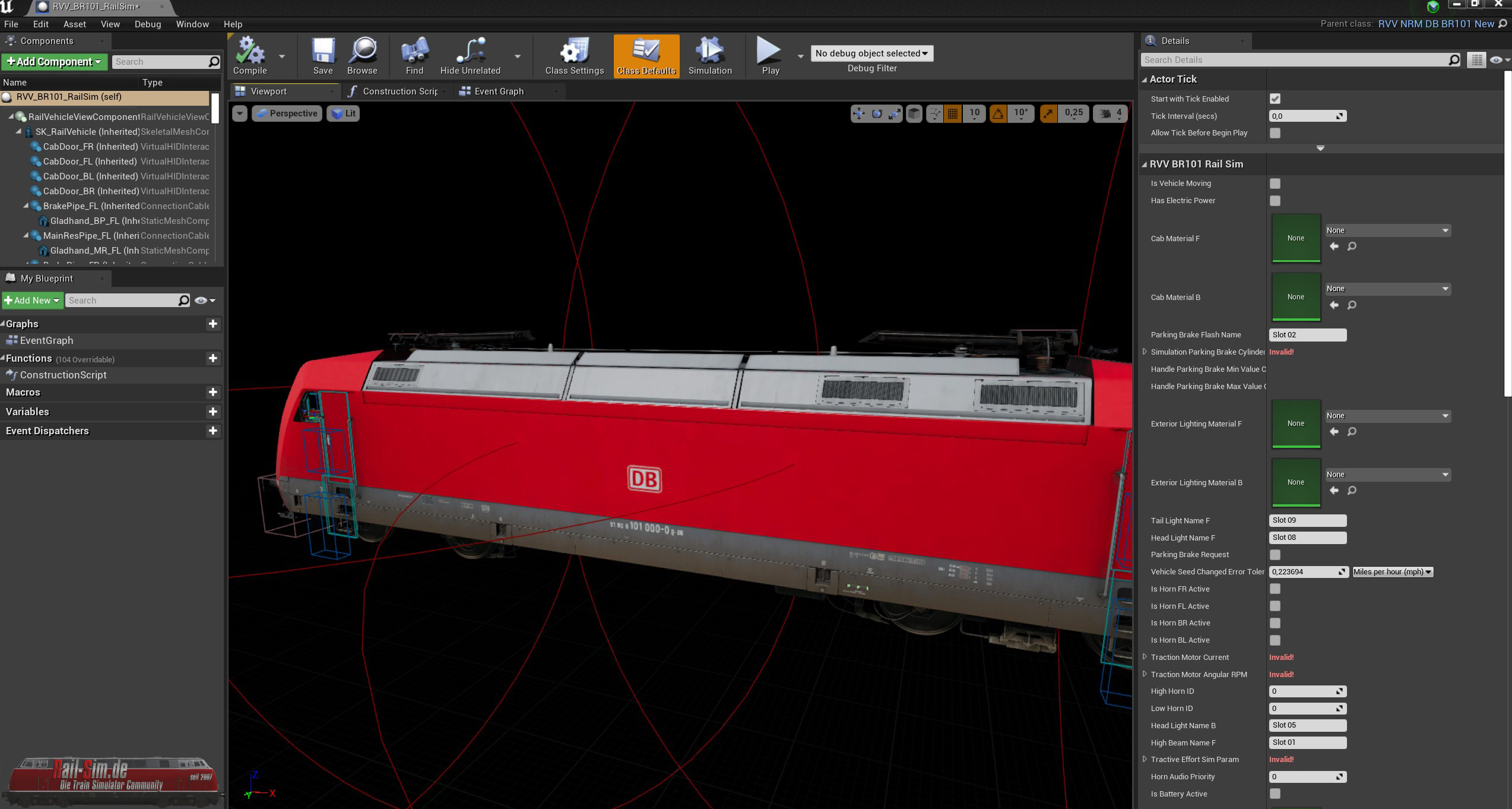Uncheck Start with Tick Enabled

[x=1275, y=99]
